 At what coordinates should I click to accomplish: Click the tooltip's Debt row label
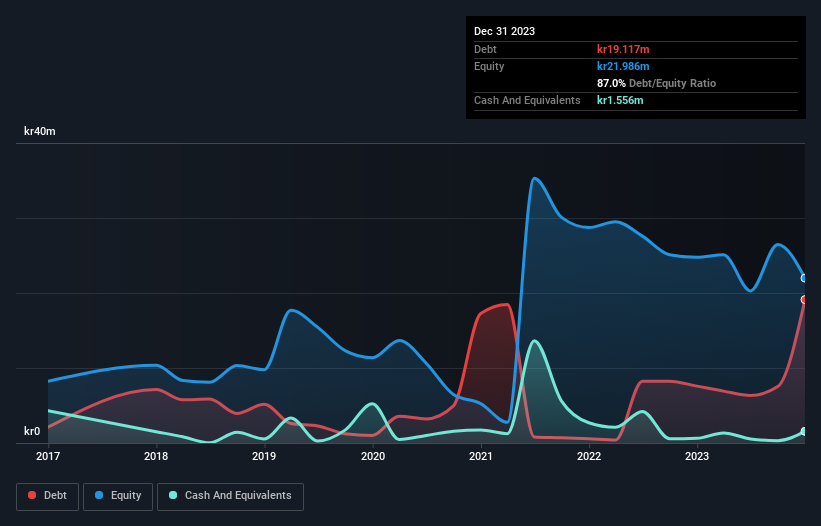pos(485,49)
